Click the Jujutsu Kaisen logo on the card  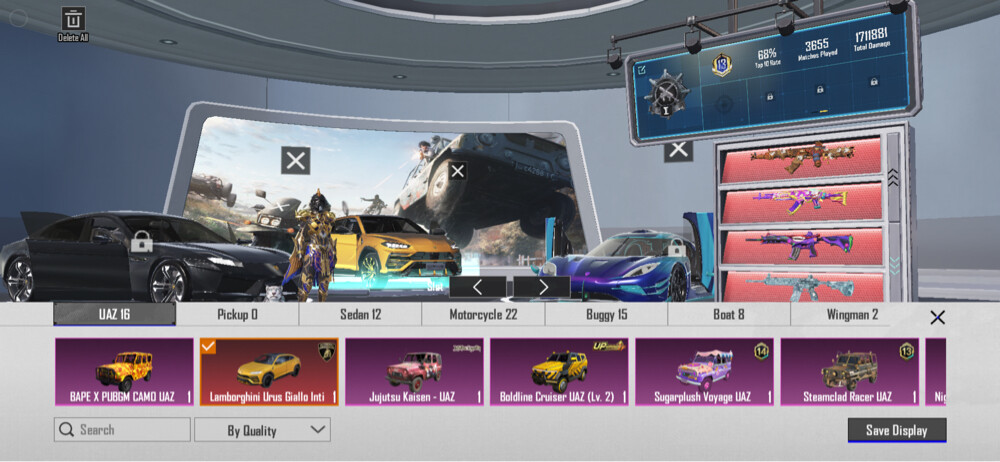pos(467,348)
